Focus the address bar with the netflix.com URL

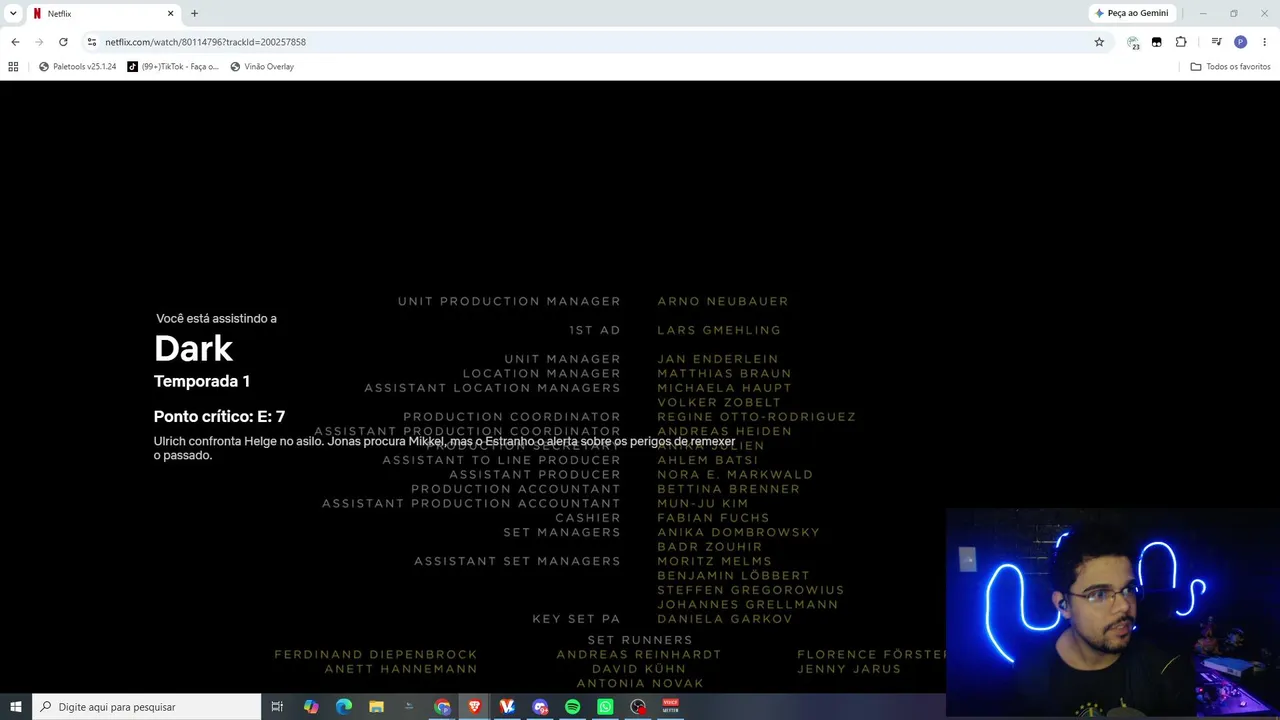590,42
